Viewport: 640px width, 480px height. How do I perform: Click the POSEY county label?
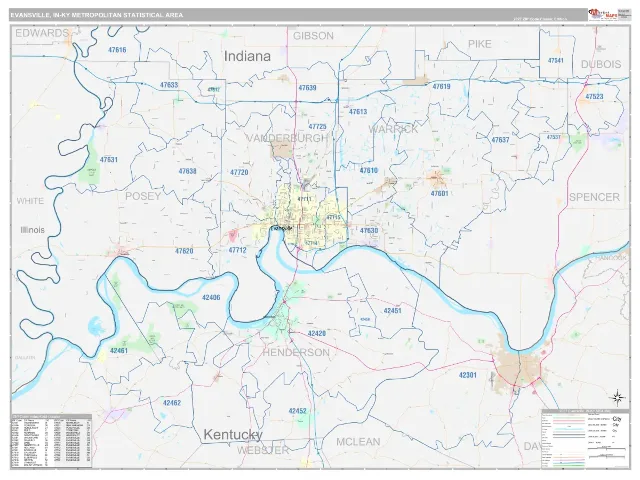tap(143, 196)
